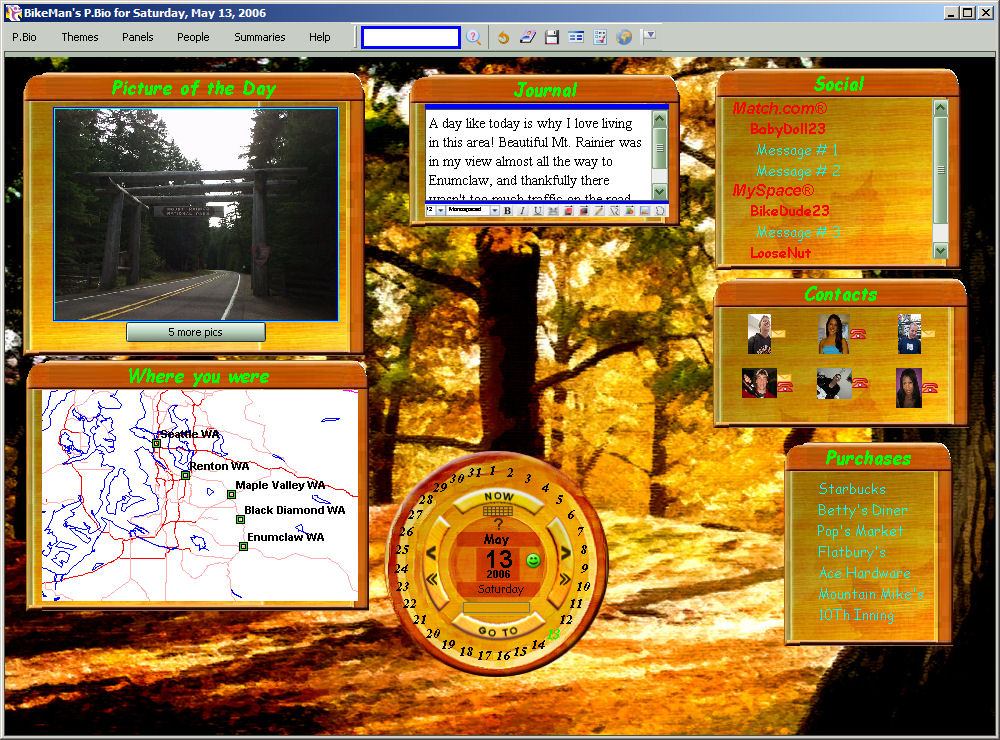Screen dimensions: 1000x740
Task: Toggle bold formatting in Journal
Action: 508,211
